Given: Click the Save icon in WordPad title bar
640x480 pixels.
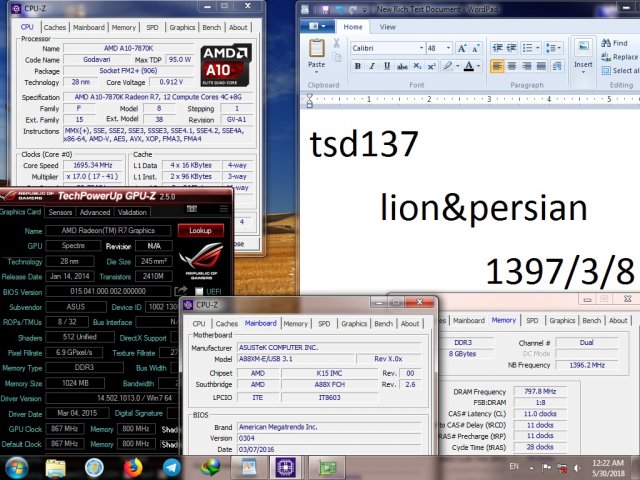Looking at the screenshot, I should [325, 9].
